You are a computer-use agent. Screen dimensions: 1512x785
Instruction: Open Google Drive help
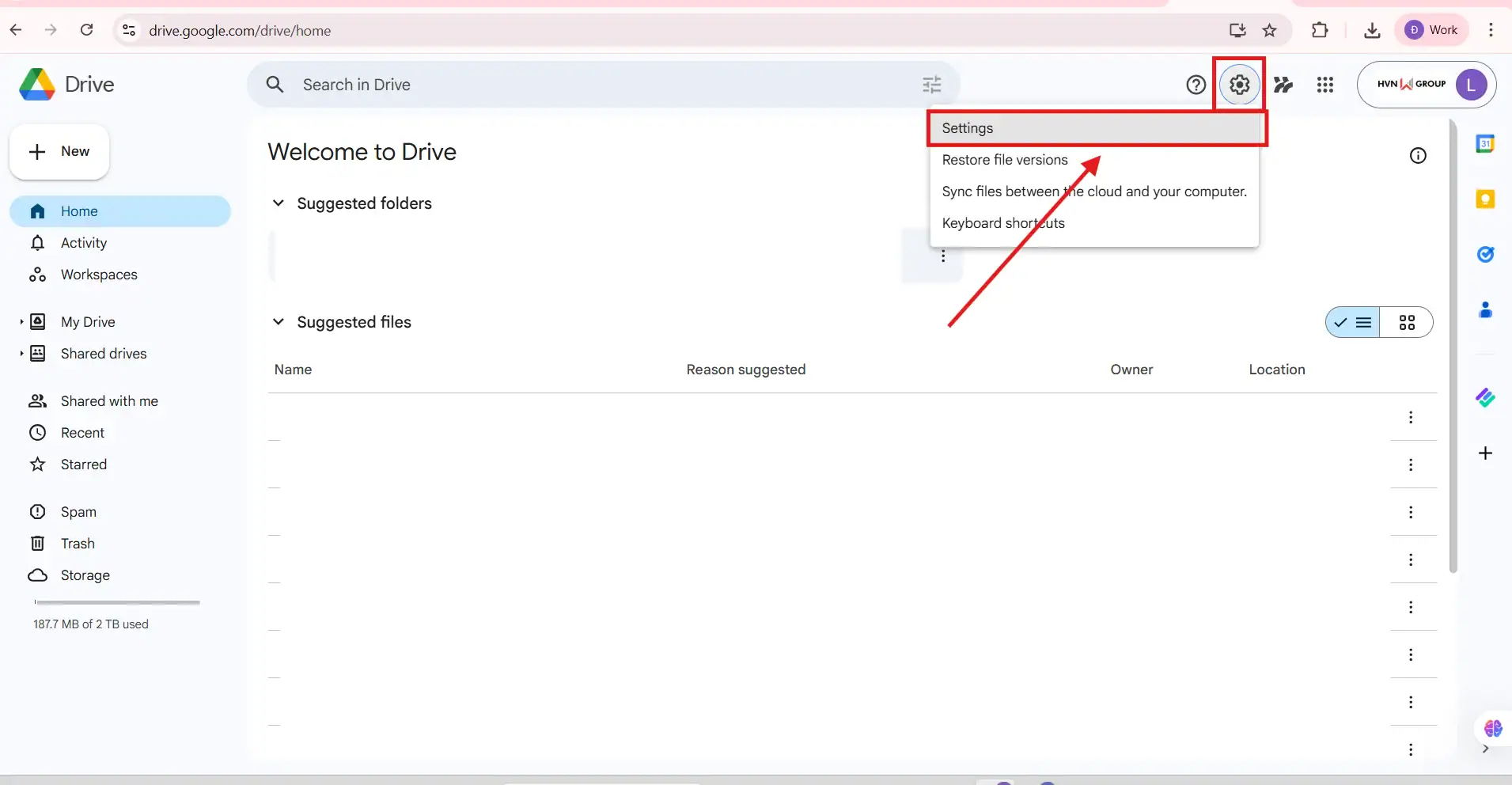point(1196,85)
